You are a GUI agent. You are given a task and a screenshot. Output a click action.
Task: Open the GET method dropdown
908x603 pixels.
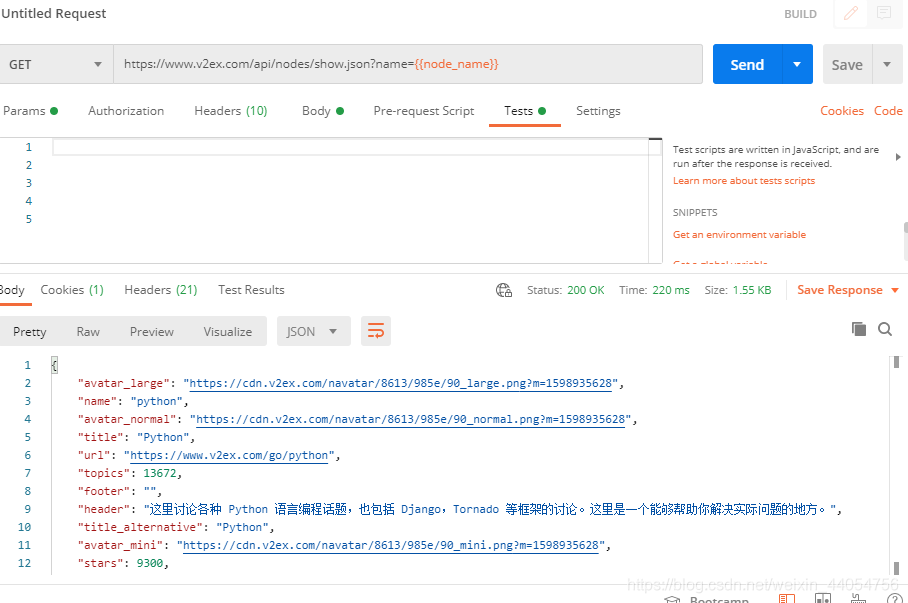pos(55,64)
